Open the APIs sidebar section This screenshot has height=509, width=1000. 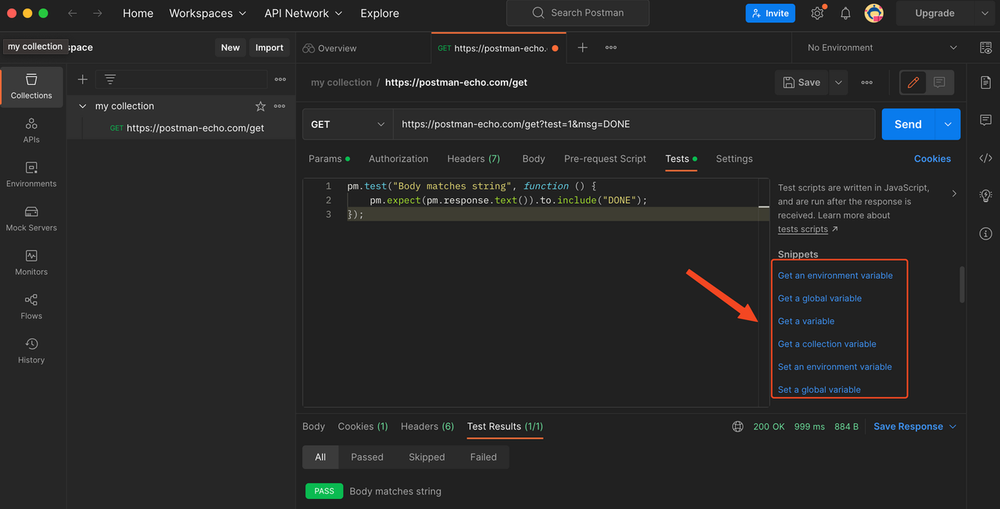(x=31, y=130)
